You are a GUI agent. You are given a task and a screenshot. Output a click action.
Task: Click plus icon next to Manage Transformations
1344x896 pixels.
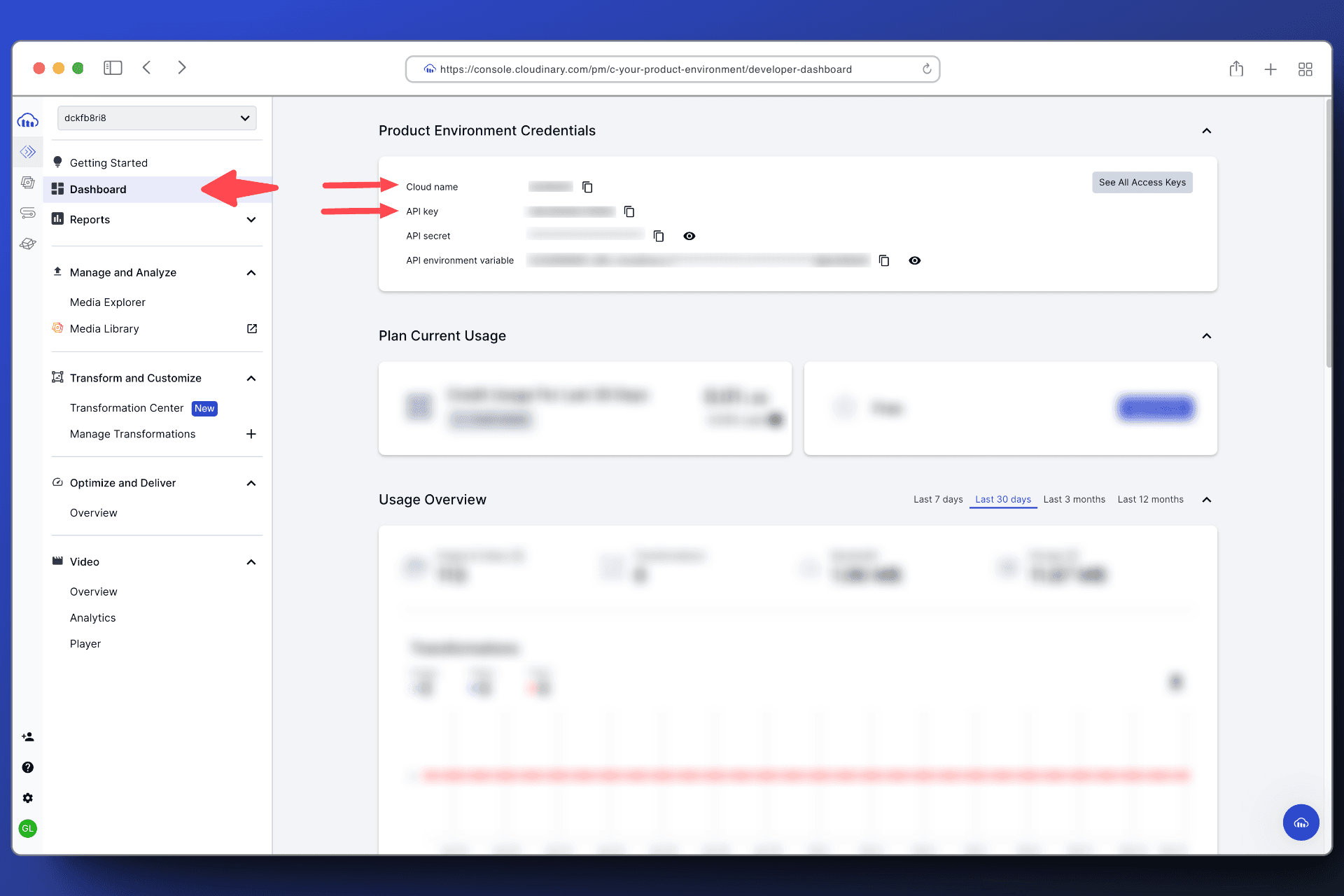pos(251,434)
